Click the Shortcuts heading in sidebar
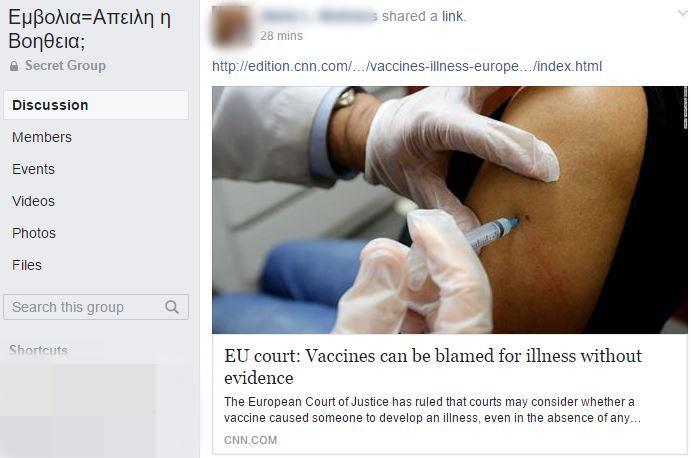 tap(38, 350)
